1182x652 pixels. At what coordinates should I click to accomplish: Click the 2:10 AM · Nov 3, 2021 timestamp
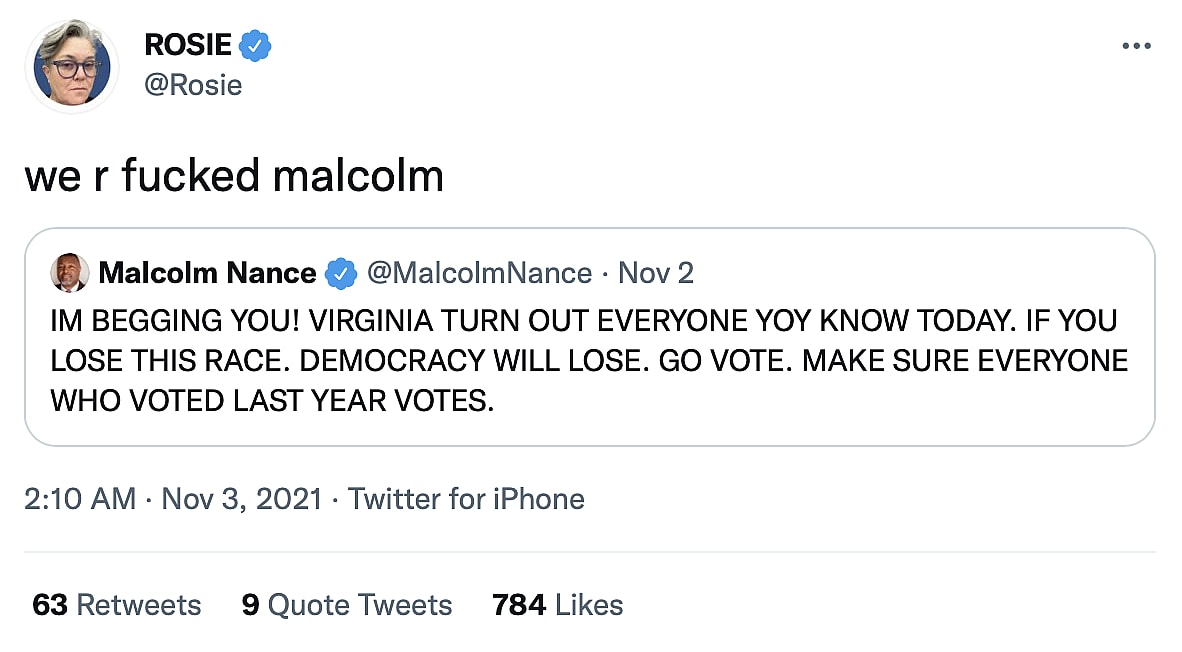[x=173, y=499]
